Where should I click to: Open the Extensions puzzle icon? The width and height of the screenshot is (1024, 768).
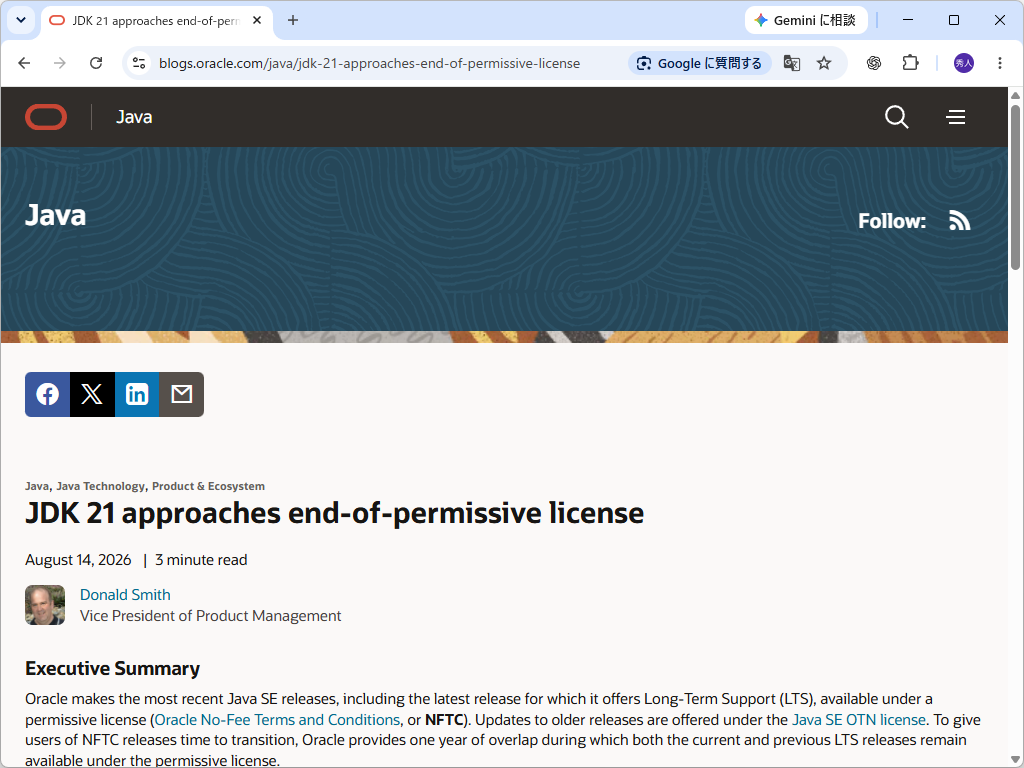[910, 63]
